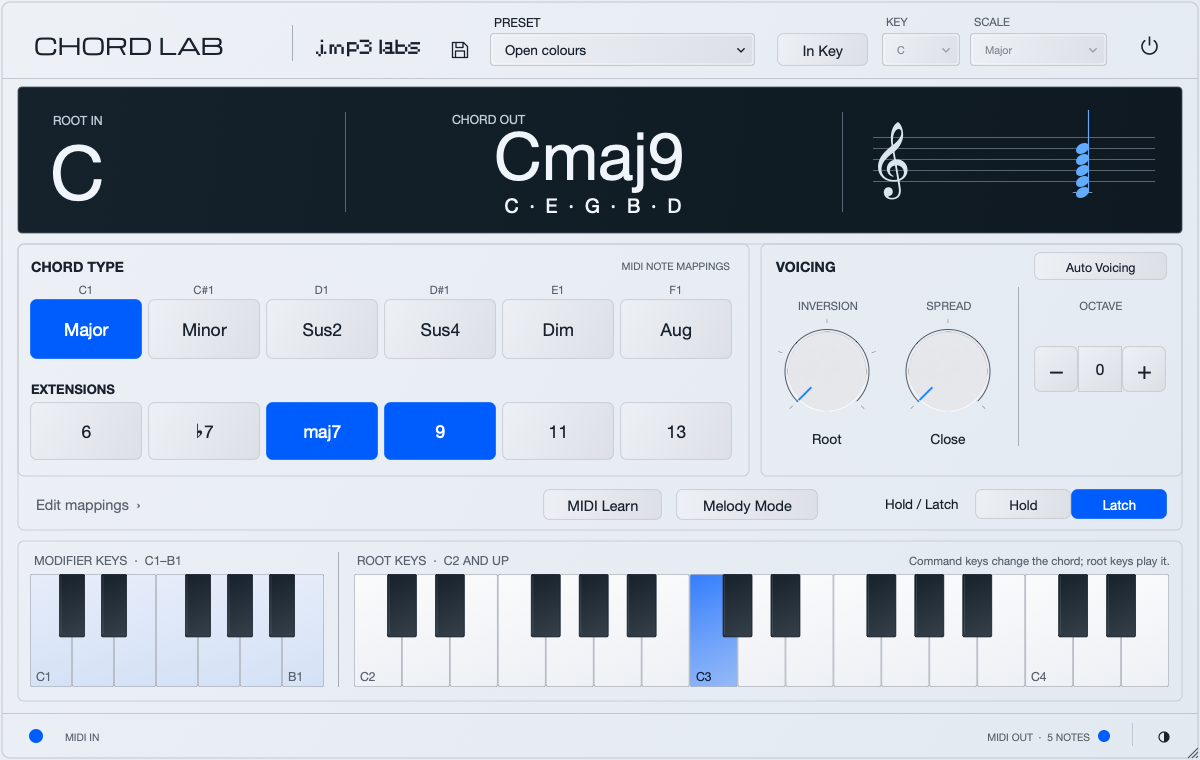The image size is (1200, 760).
Task: Select the Dim chord type
Action: (x=558, y=329)
